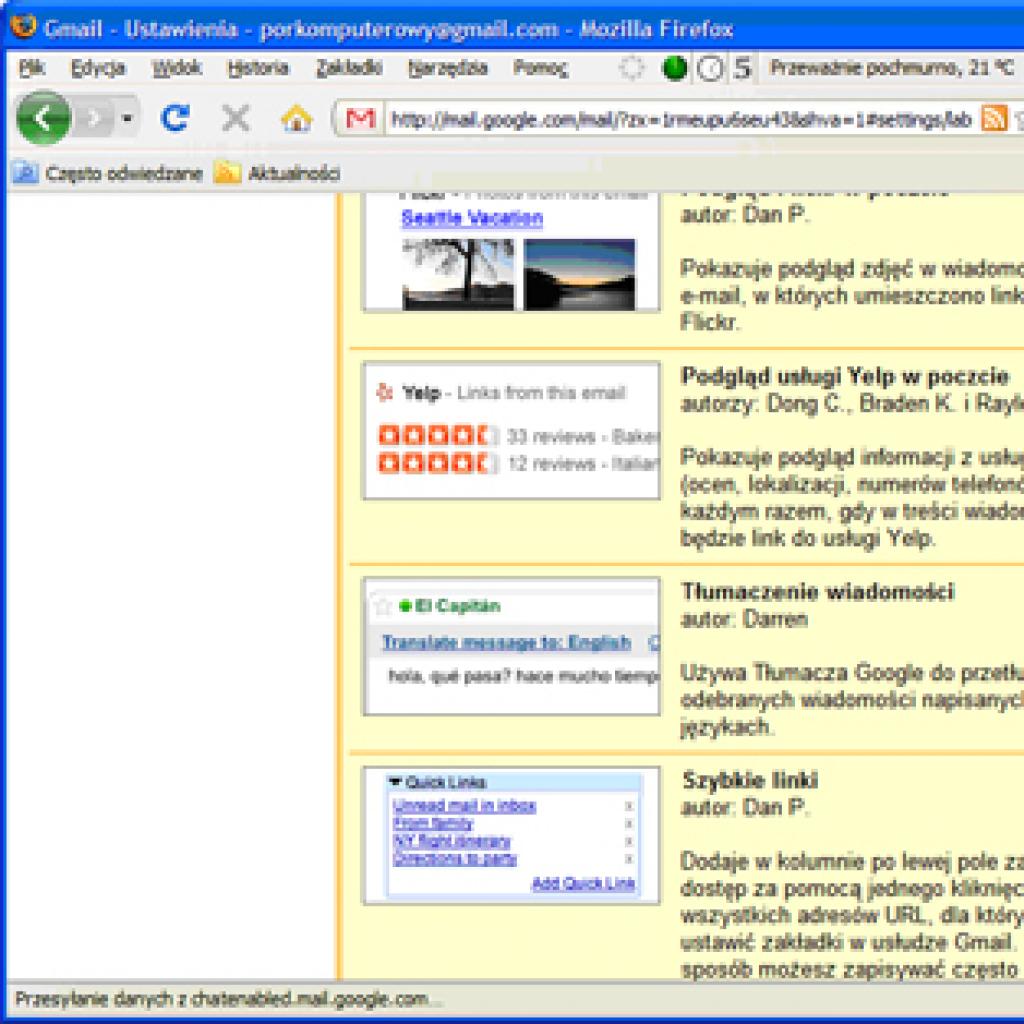The height and width of the screenshot is (1024, 1024).
Task: Open the Seattle Vacation link
Action: (x=472, y=217)
